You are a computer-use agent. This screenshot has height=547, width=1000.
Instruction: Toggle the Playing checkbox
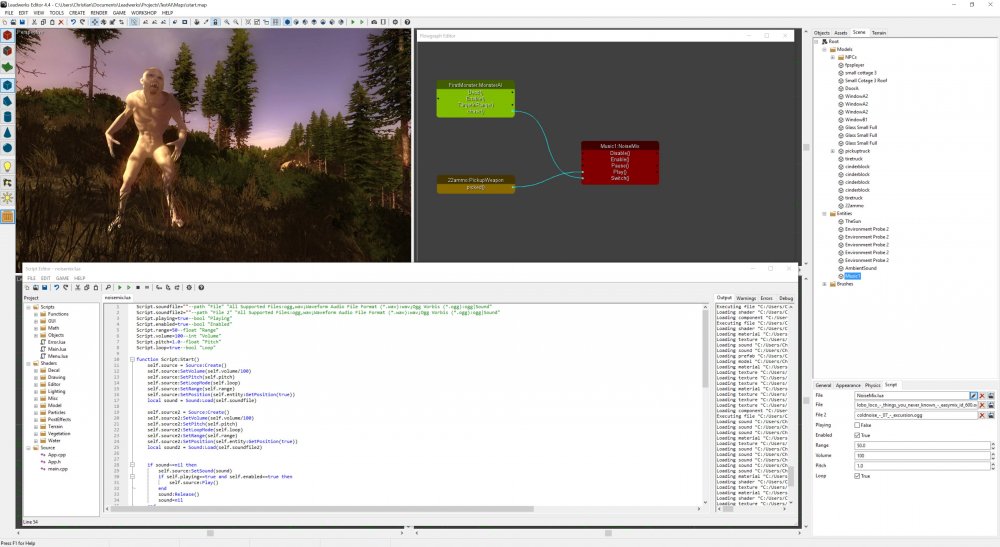pyautogui.click(x=856, y=425)
